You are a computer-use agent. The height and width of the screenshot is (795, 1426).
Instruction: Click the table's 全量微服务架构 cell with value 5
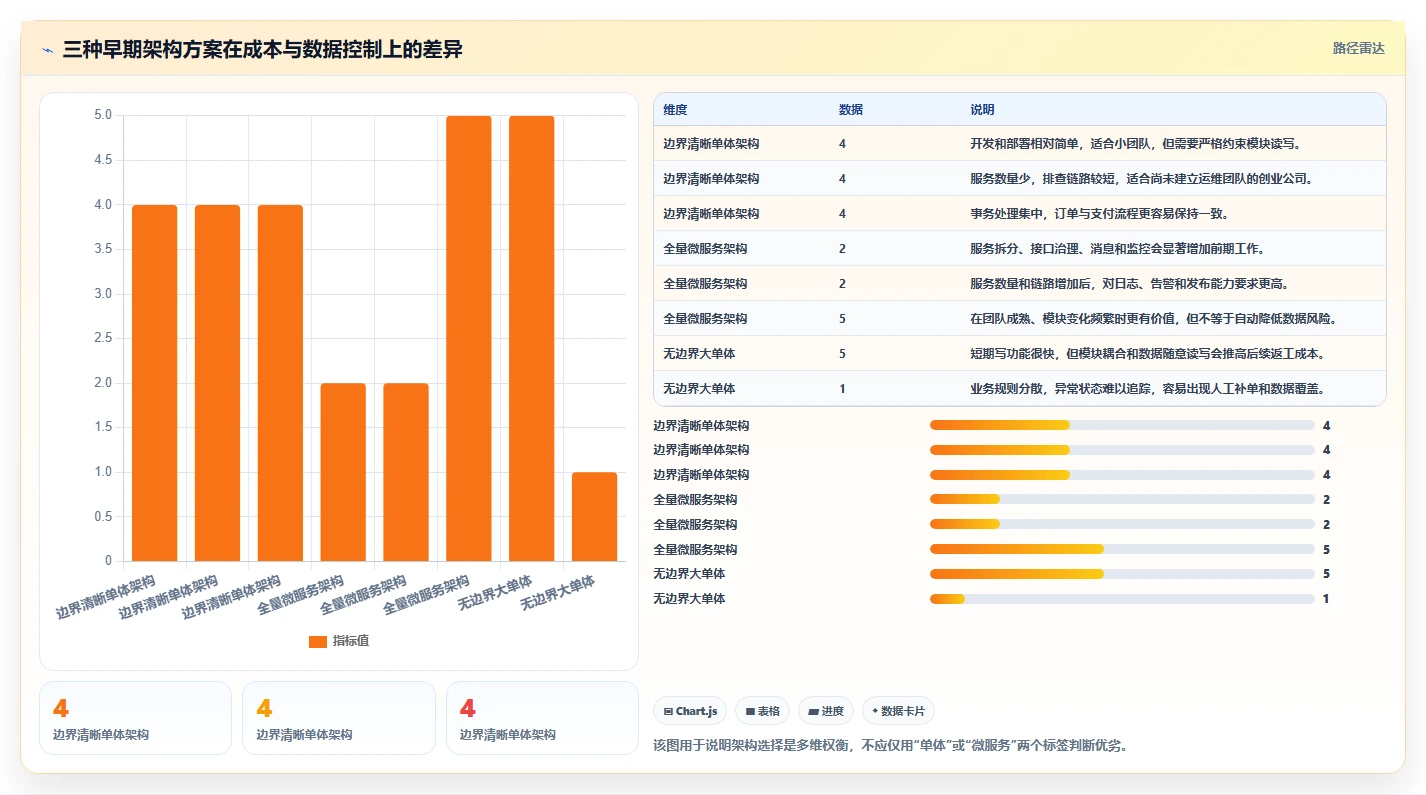pyautogui.click(x=705, y=319)
